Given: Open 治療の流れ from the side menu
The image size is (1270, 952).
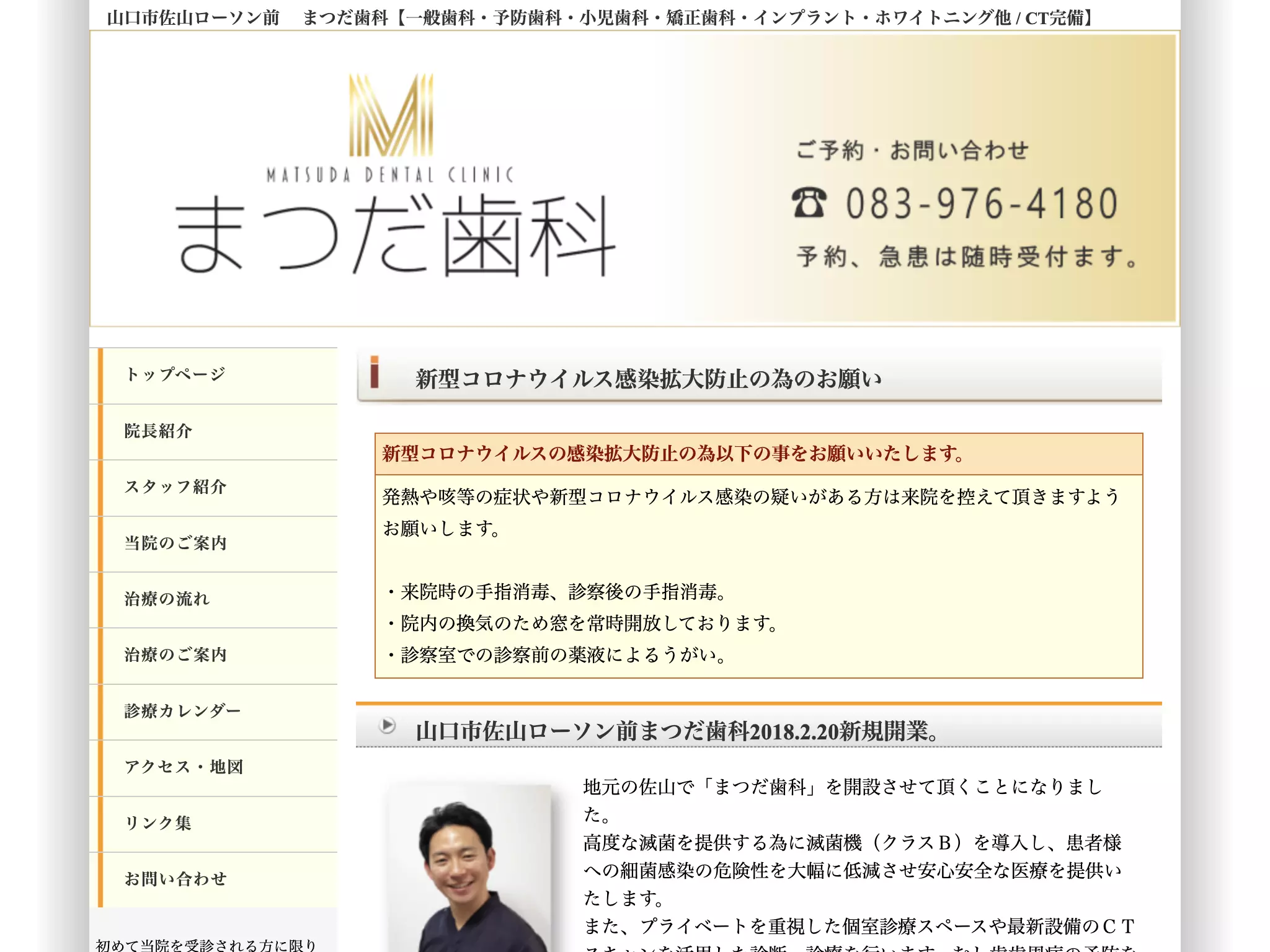Looking at the screenshot, I should (x=213, y=599).
